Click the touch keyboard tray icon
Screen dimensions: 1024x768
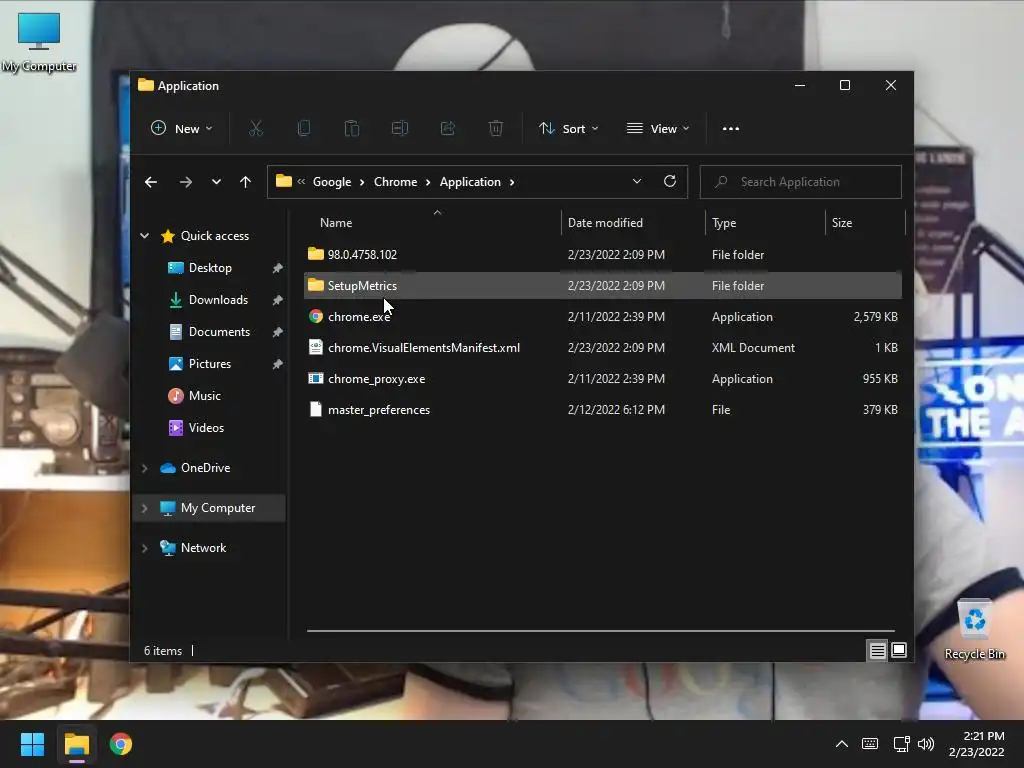tap(870, 744)
